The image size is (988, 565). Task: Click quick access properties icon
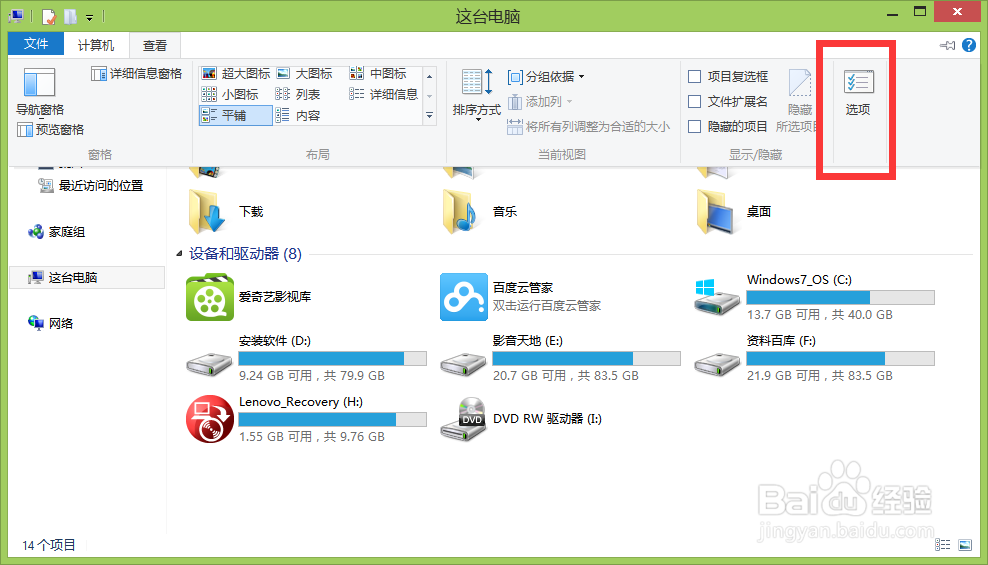coord(49,16)
